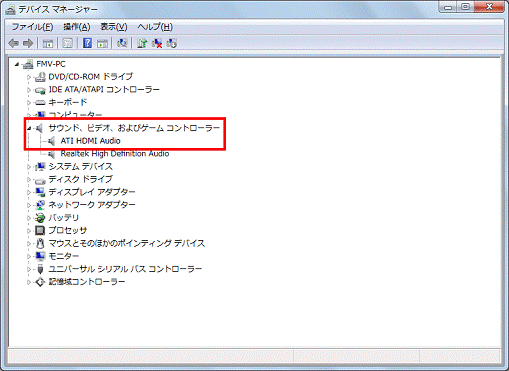Select the ユニバーサル シリアル バス コントローラー label

pos(125,269)
